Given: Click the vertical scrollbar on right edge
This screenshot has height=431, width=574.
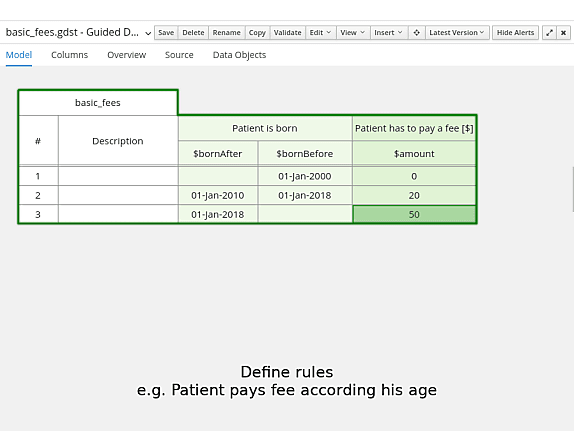Looking at the screenshot, I should [x=572, y=189].
